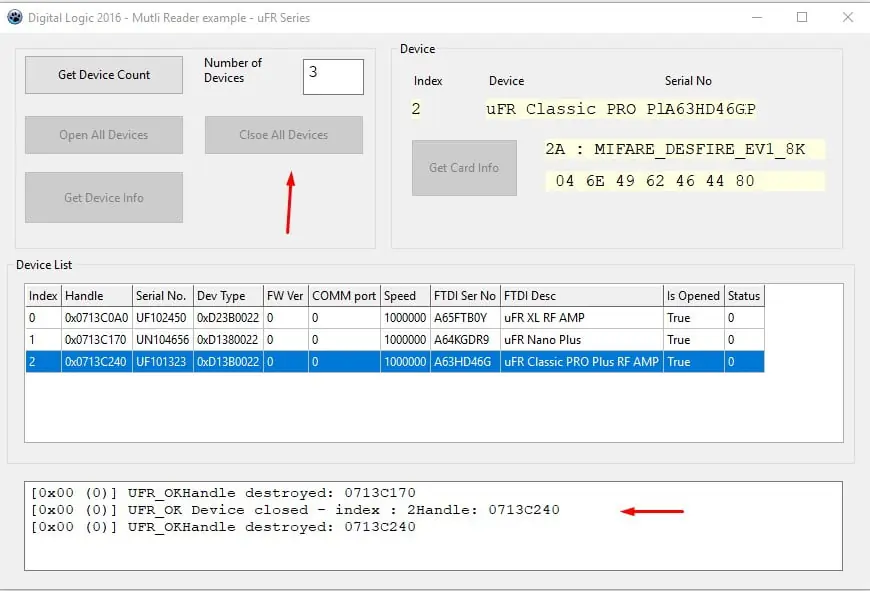Click serial number UF101323 cell
870x591 pixels.
pos(163,362)
